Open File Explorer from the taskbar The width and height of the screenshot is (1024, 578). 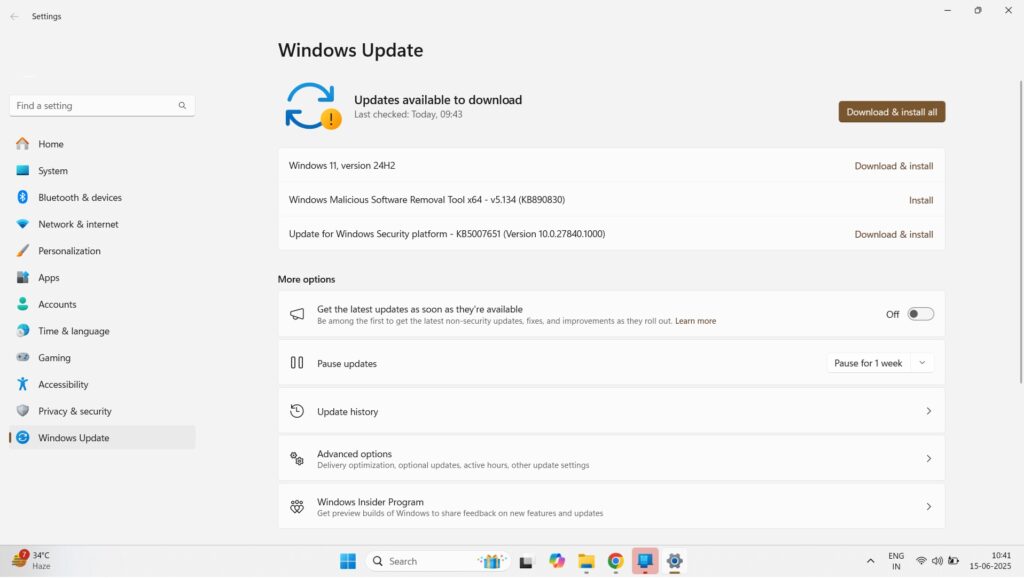tap(586, 561)
